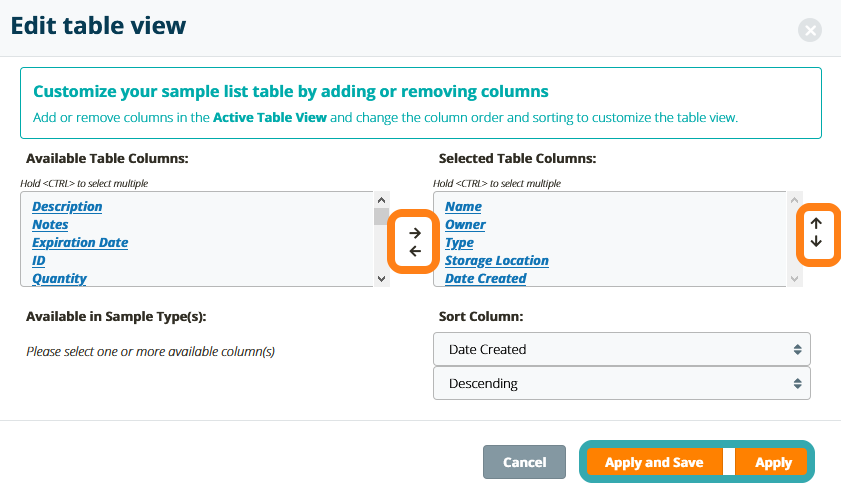Screen dimensions: 841x497
Task: Select Description in available columns
Action: click(67, 207)
